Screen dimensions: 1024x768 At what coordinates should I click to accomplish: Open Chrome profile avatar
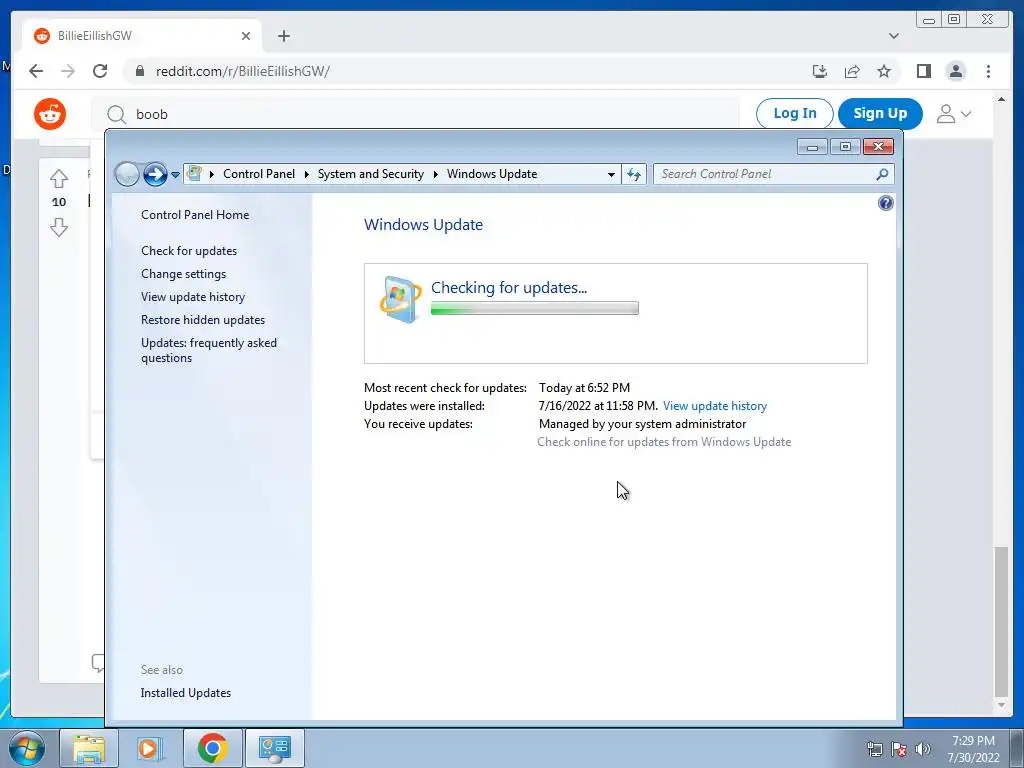click(955, 71)
